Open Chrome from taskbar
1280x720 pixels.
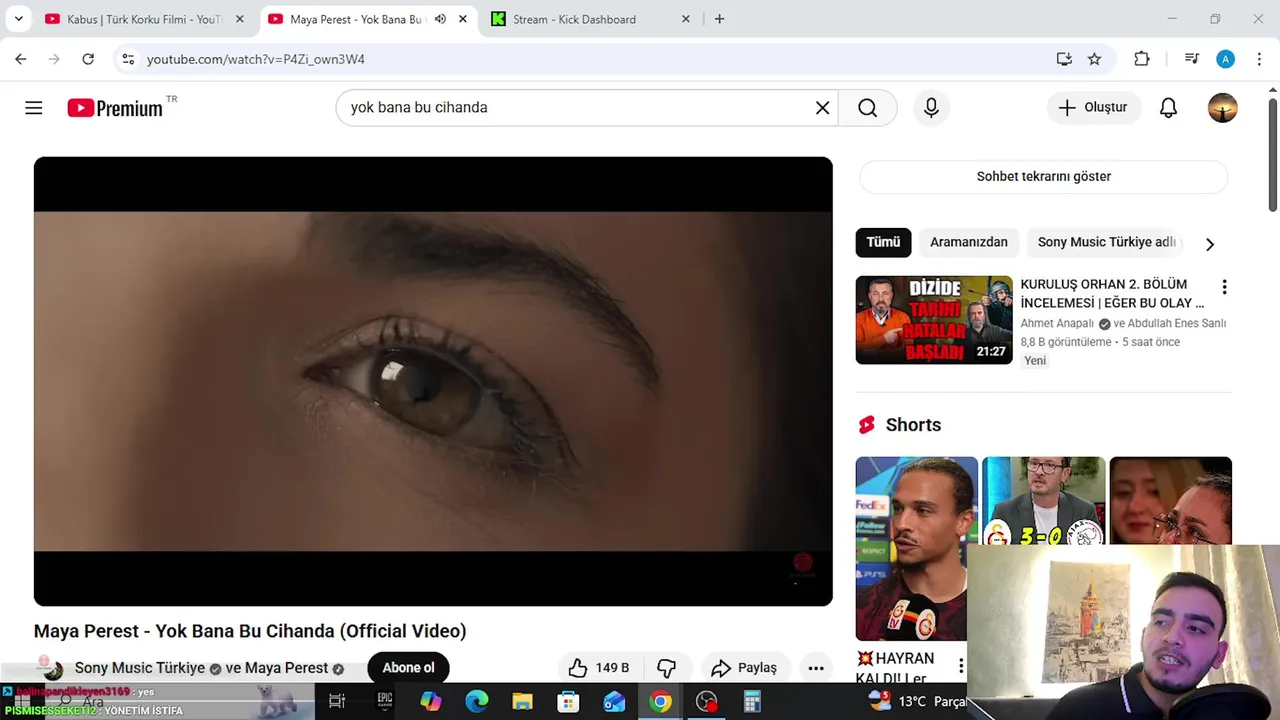tap(660, 702)
